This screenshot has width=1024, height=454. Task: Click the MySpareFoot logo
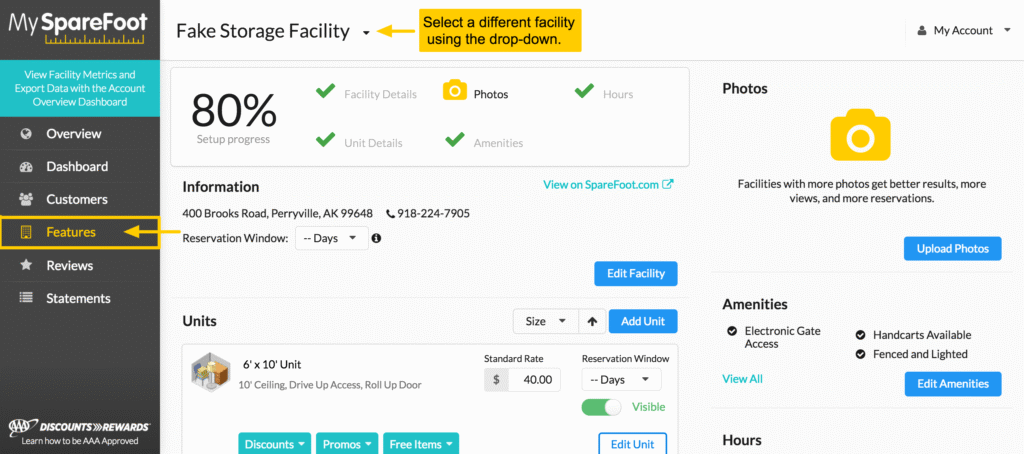click(x=78, y=29)
